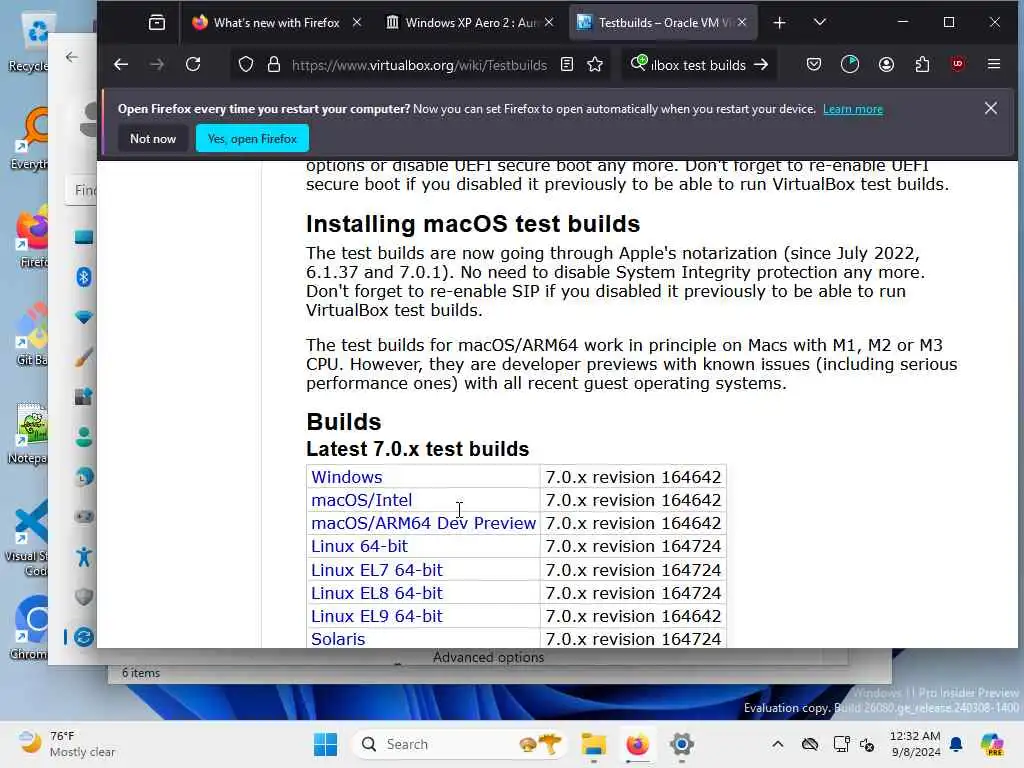This screenshot has width=1024, height=768.
Task: Go back in Firefox navigation
Action: tap(121, 65)
